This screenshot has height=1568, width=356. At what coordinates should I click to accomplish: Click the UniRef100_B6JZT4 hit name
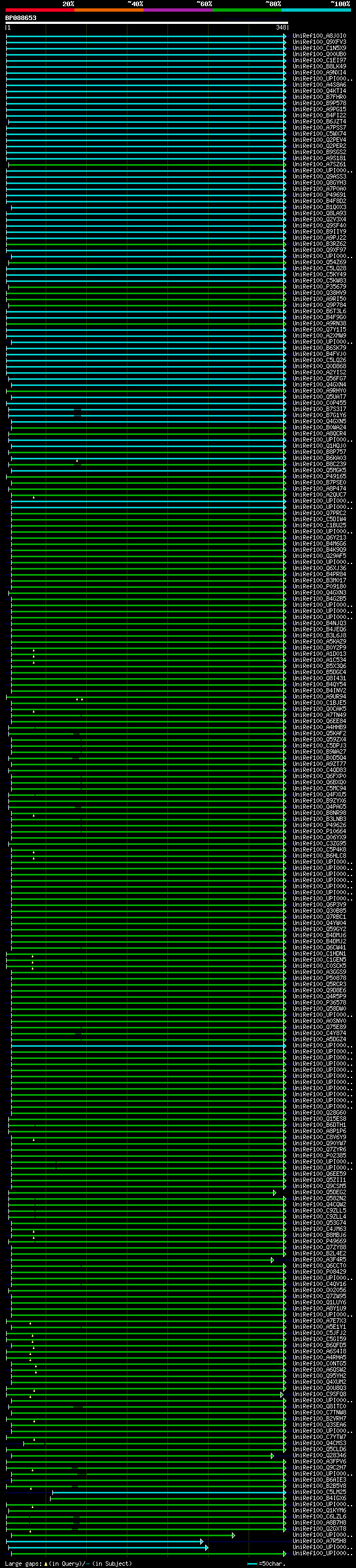pos(319,122)
